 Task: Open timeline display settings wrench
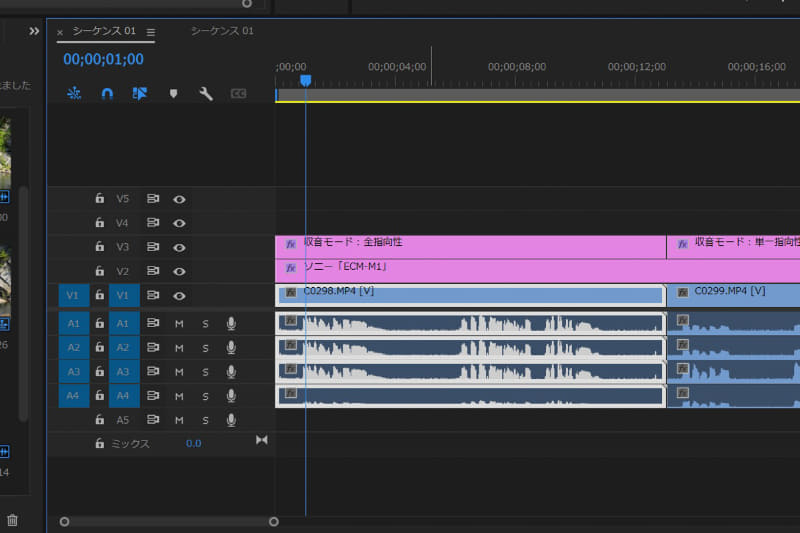(x=206, y=93)
